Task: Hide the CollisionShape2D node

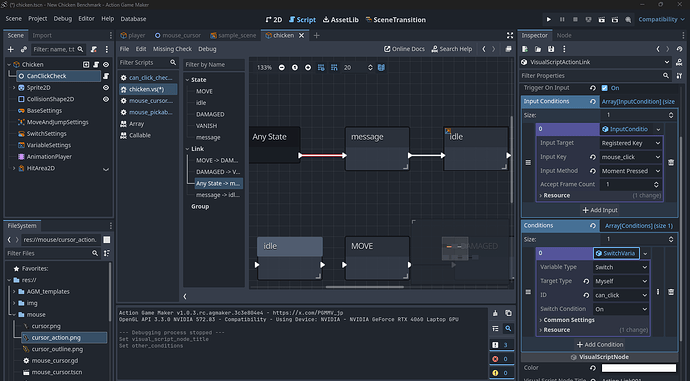Action: click(x=106, y=99)
